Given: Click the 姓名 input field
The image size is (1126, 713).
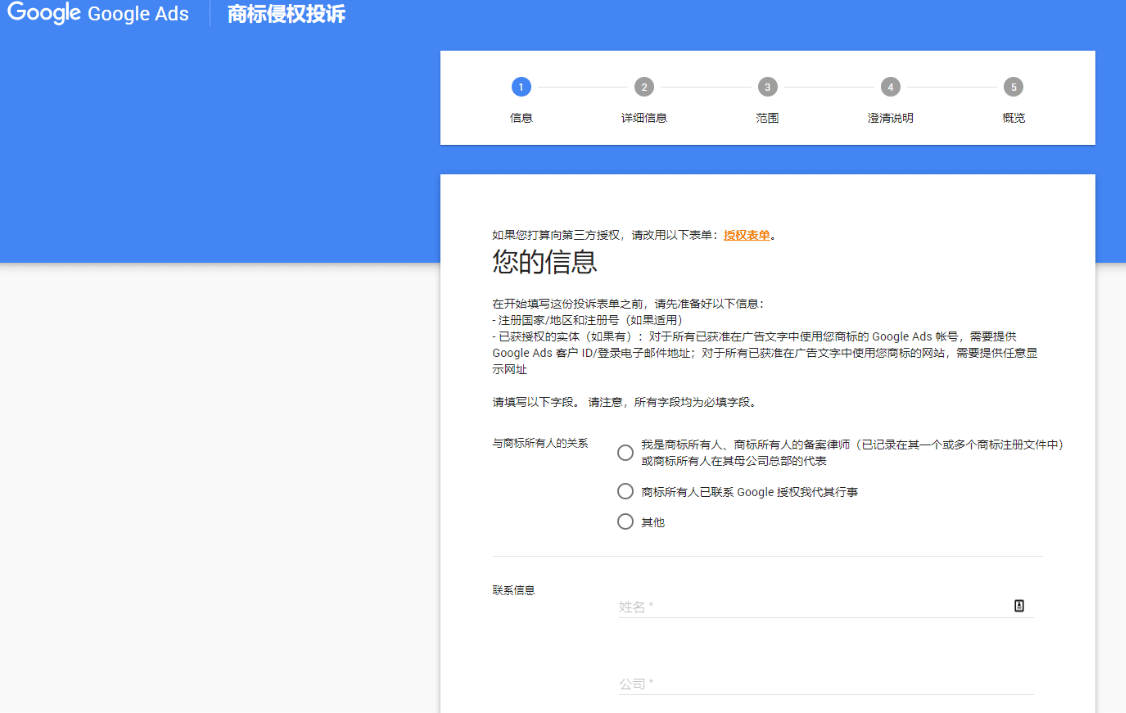Looking at the screenshot, I should click(x=826, y=607).
